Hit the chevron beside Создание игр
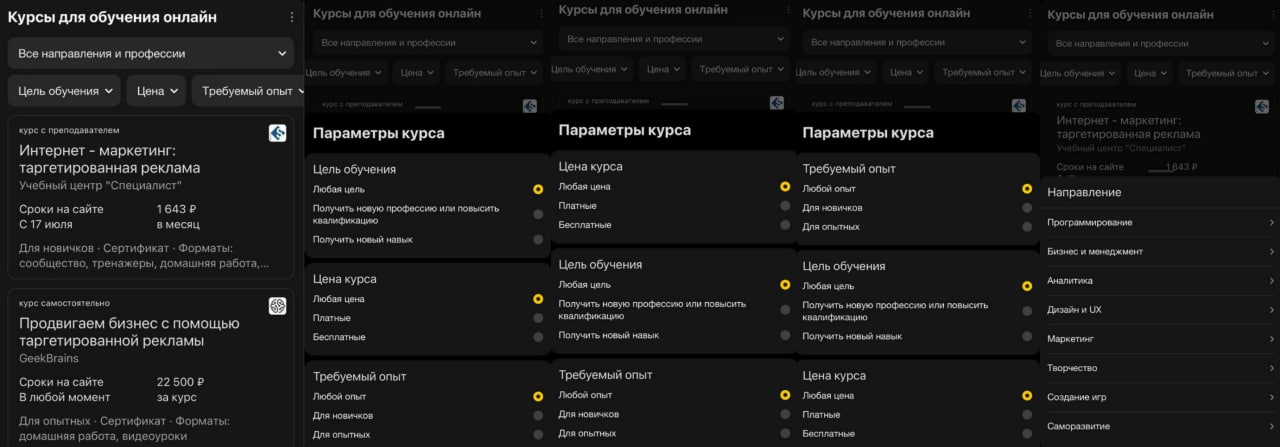 click(x=1271, y=397)
